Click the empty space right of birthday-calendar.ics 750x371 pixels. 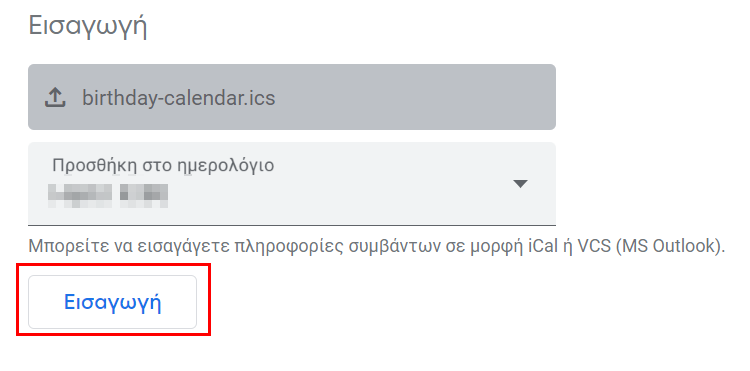[x=414, y=98]
